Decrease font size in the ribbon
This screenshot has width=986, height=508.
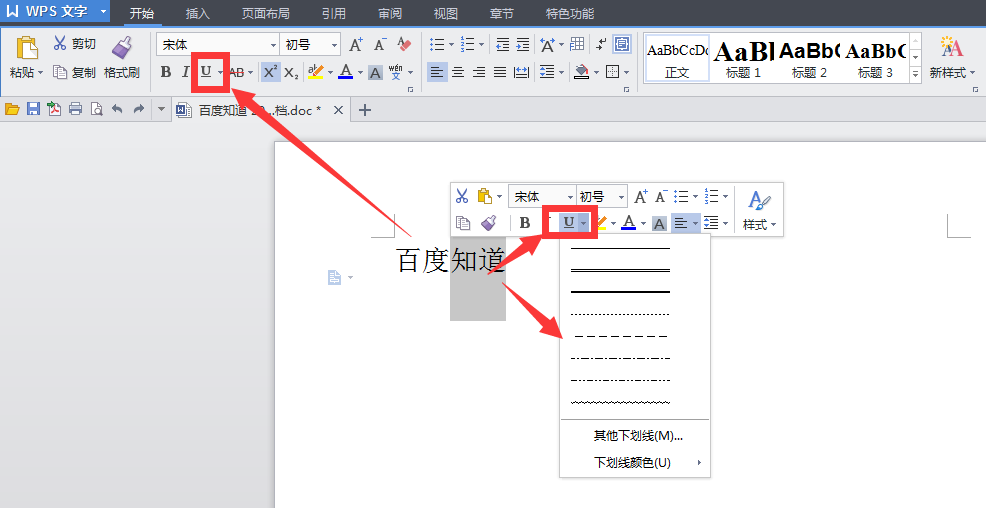(380, 45)
